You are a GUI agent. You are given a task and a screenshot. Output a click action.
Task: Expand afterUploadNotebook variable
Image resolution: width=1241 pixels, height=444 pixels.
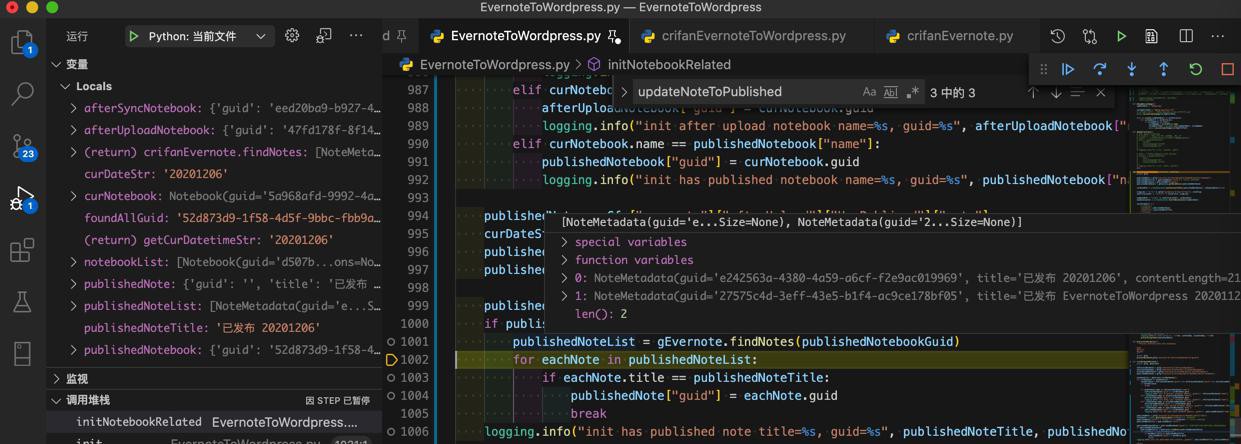pos(73,130)
